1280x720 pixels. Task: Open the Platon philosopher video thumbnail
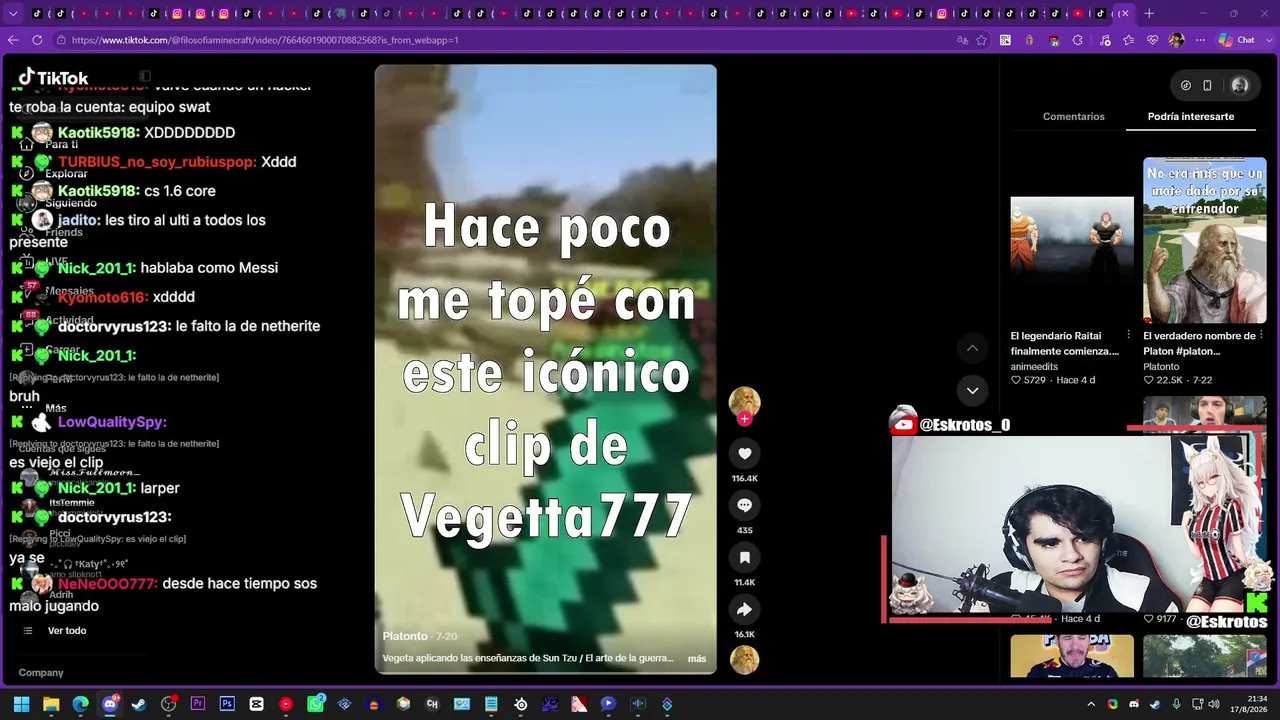click(x=1205, y=240)
